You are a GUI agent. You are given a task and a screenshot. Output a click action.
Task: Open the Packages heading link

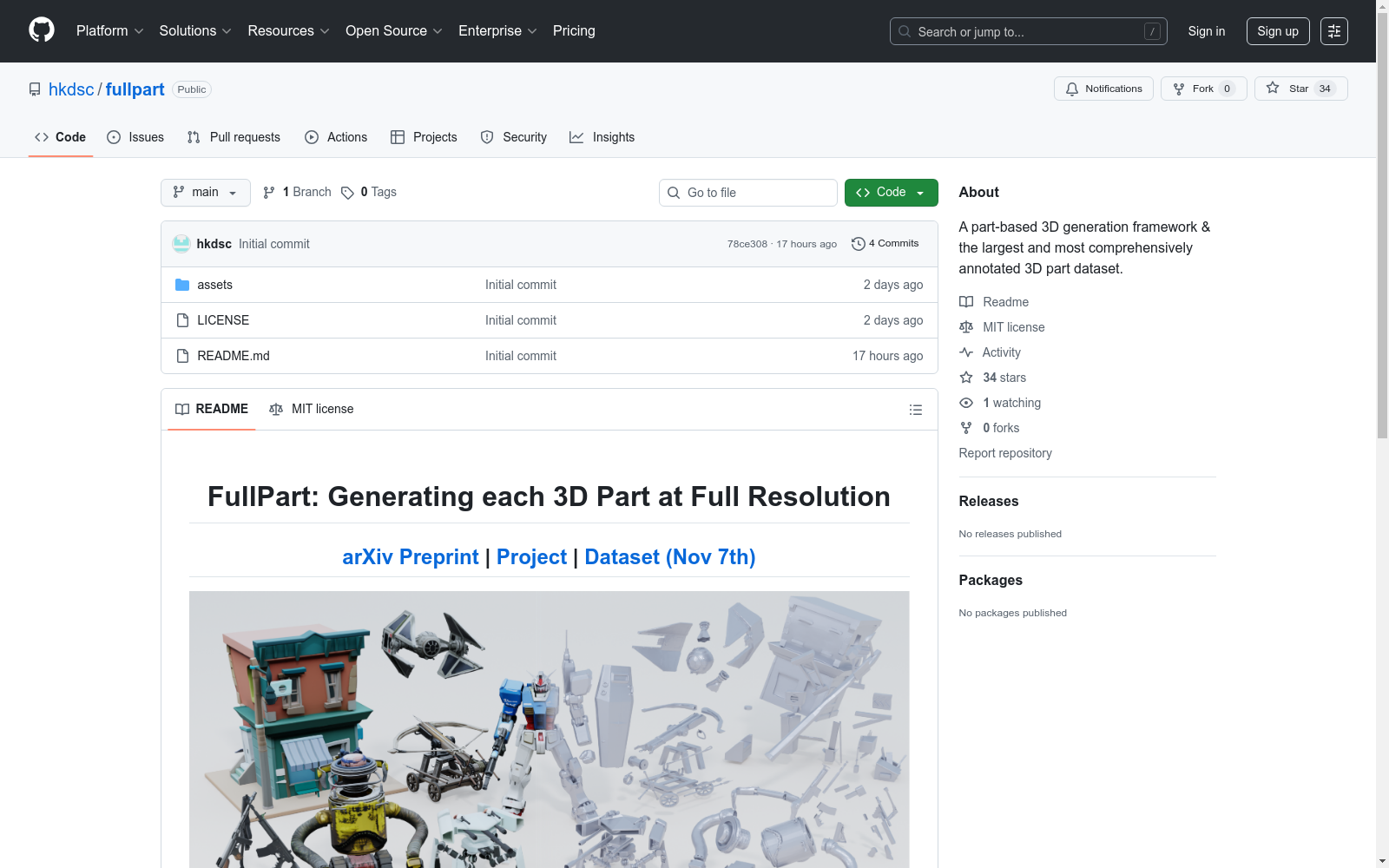(991, 580)
